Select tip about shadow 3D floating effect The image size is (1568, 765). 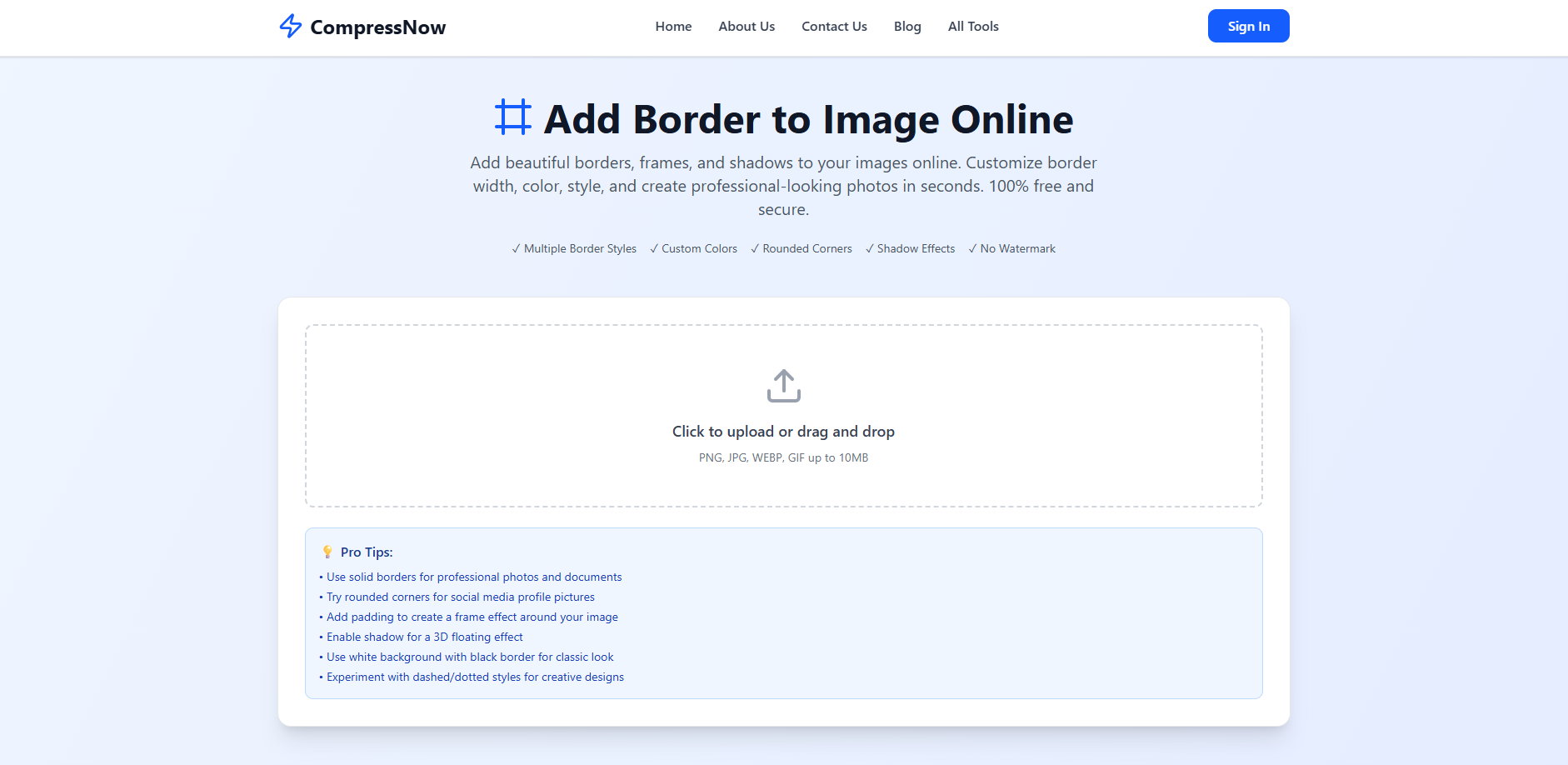(424, 637)
